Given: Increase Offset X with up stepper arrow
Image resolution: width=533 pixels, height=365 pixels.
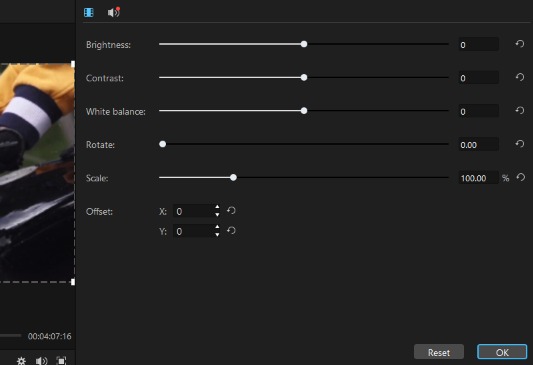Looking at the screenshot, I should (217, 207).
